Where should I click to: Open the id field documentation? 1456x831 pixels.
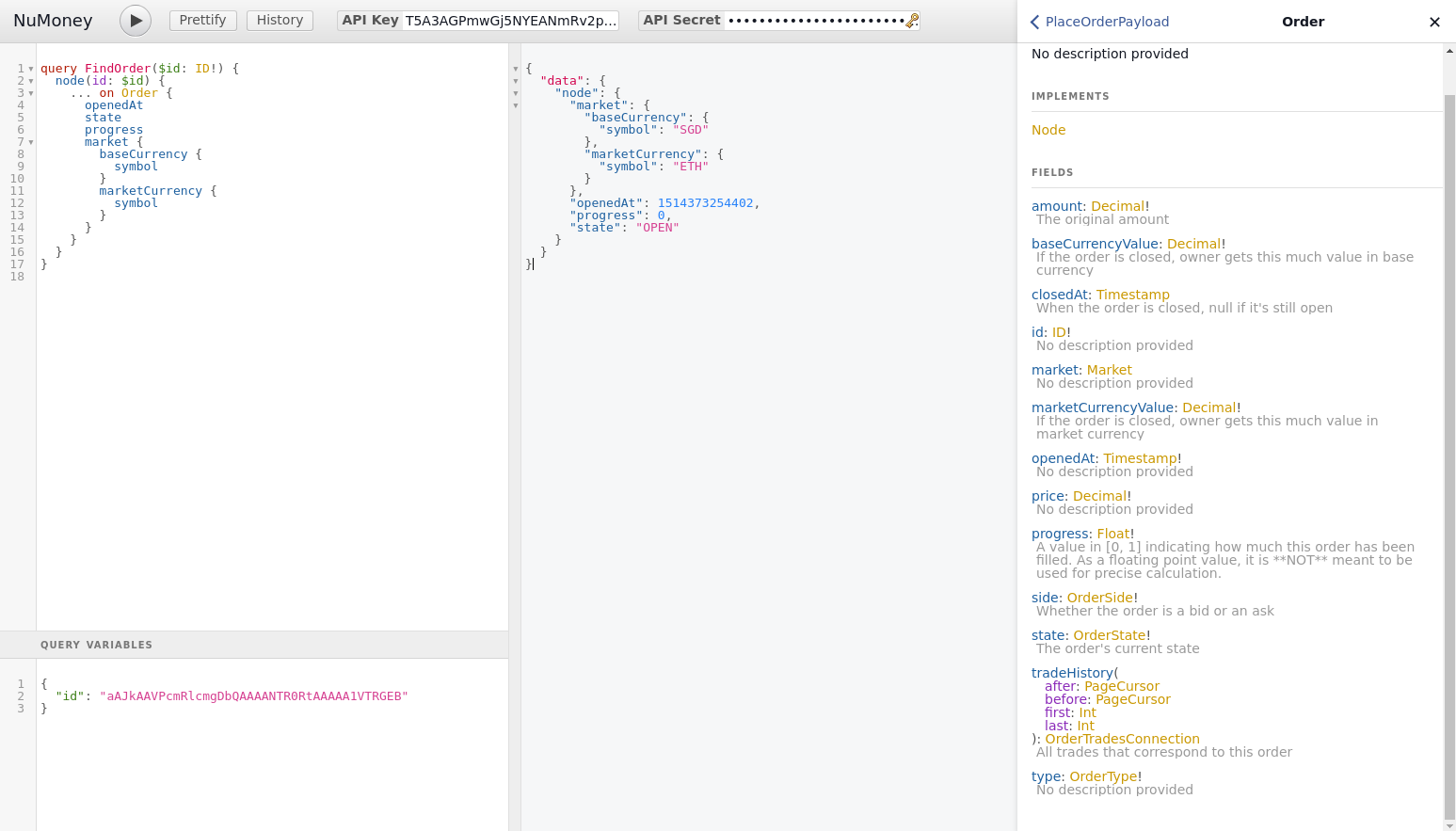[x=1037, y=332]
